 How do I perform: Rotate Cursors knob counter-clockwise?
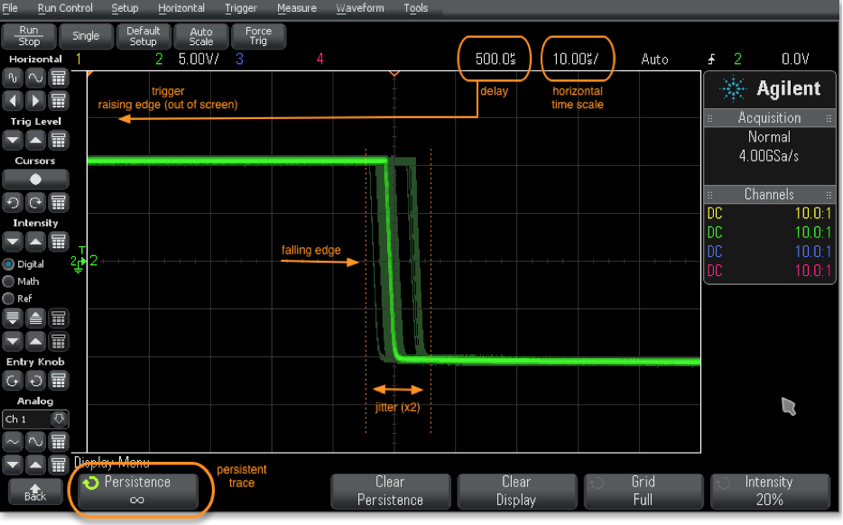pyautogui.click(x=12, y=203)
